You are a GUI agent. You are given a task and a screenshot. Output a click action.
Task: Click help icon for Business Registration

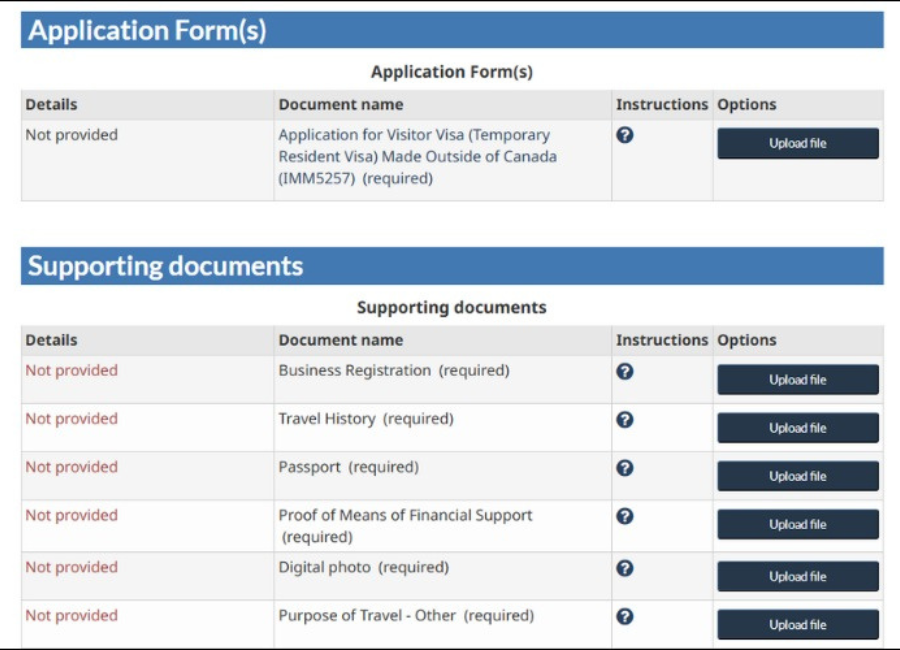pyautogui.click(x=625, y=371)
